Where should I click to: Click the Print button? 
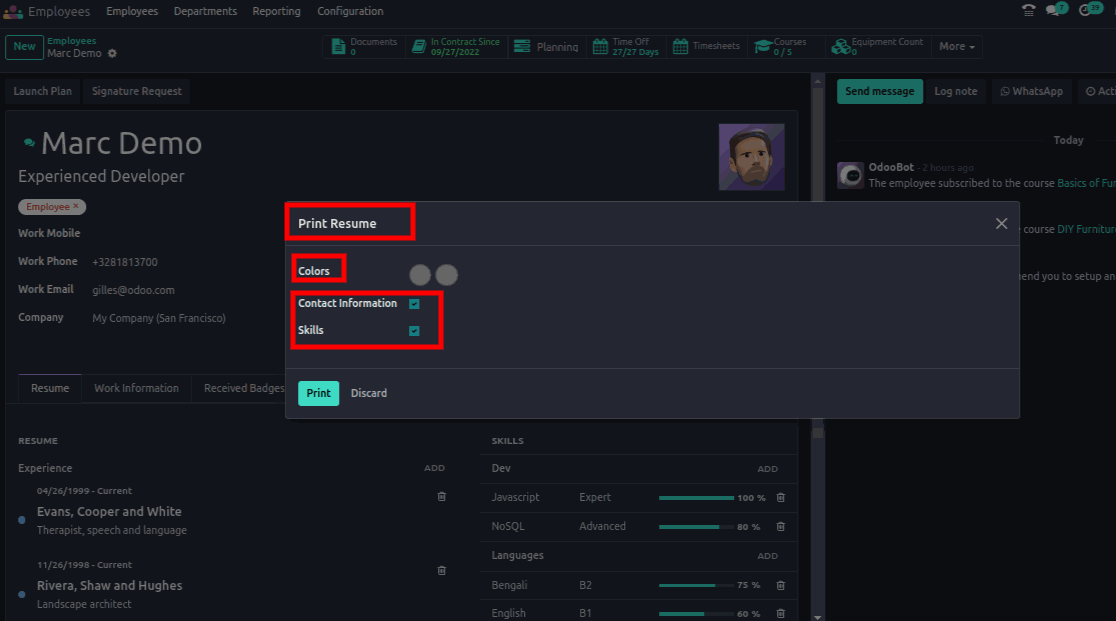click(x=318, y=393)
